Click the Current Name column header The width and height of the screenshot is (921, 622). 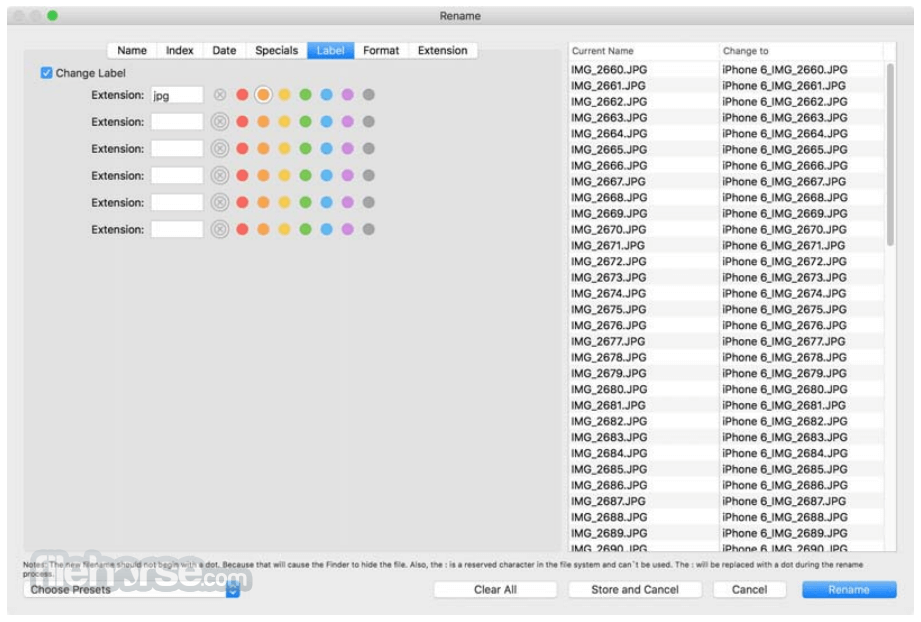coord(644,51)
